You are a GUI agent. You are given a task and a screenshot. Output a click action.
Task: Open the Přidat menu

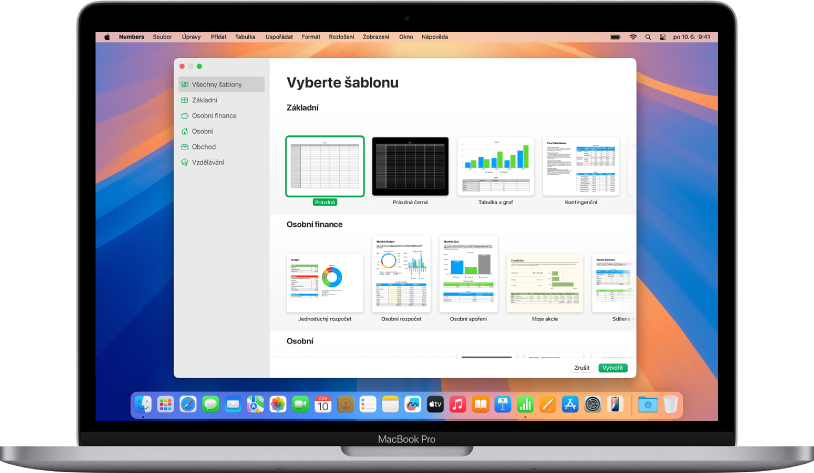click(x=219, y=37)
